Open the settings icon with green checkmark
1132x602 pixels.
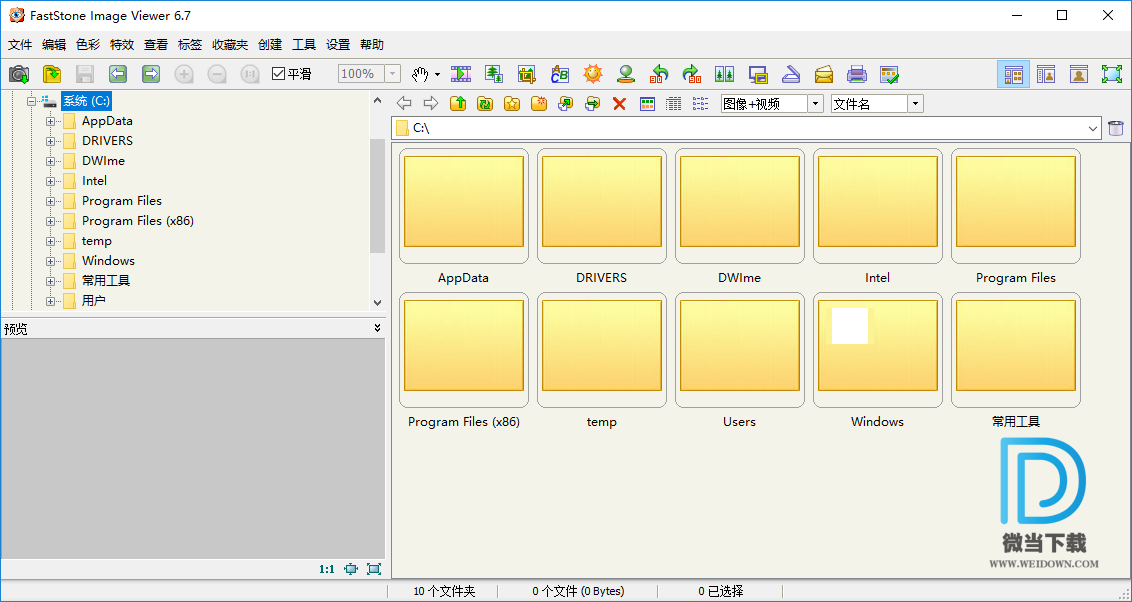pos(889,74)
